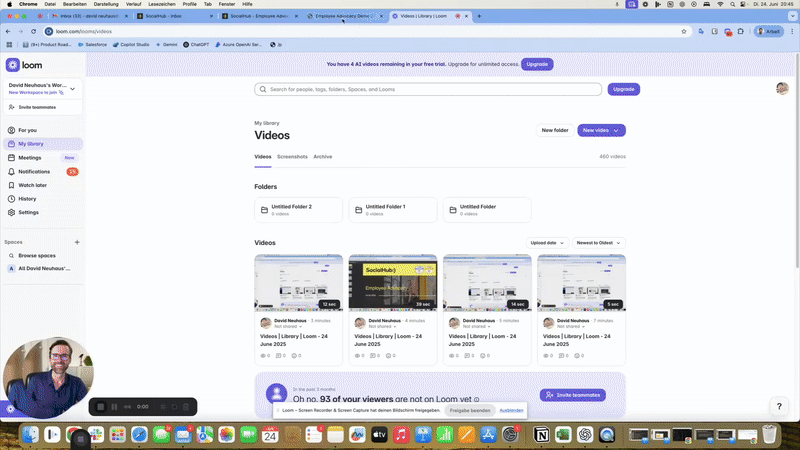The height and width of the screenshot is (450, 800).
Task: Open Music app from the Dock
Action: click(401, 435)
